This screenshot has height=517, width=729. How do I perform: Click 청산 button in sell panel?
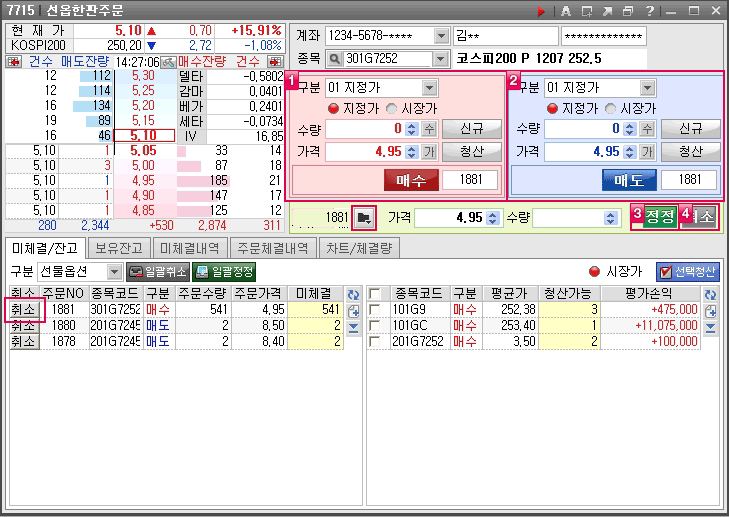(690, 152)
